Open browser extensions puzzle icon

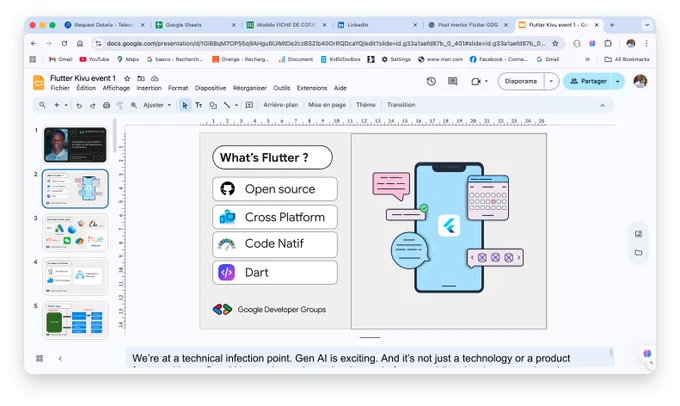click(608, 43)
